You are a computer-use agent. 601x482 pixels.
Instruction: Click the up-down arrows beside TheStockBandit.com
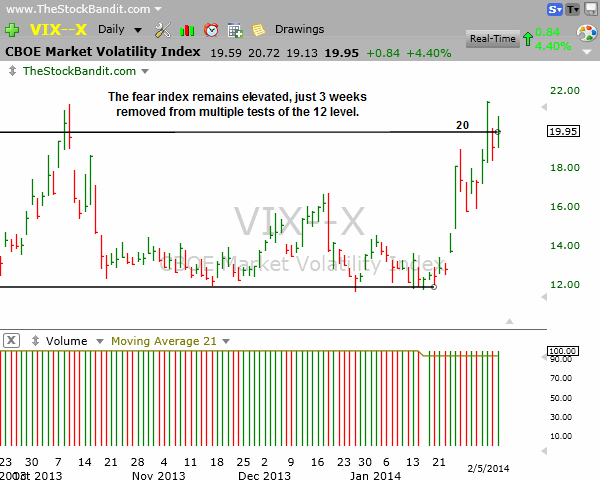click(x=12, y=71)
